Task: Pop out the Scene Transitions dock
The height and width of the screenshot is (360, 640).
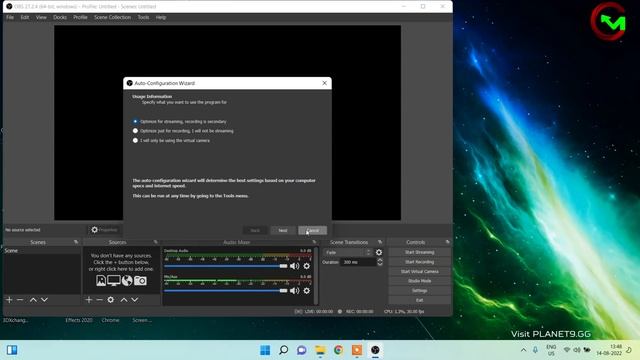Action: [380, 242]
